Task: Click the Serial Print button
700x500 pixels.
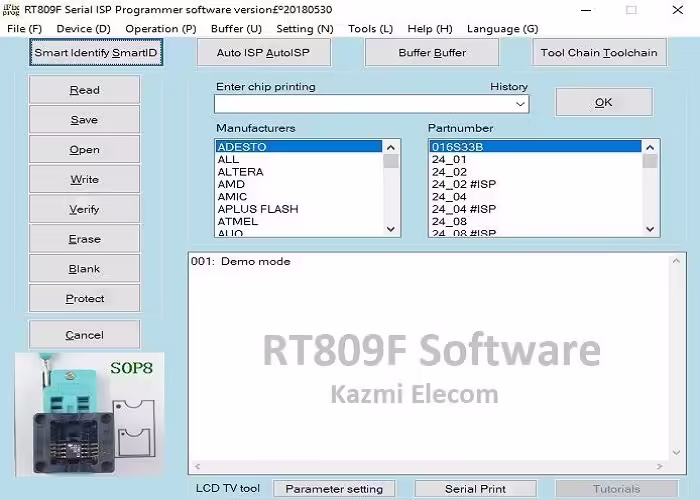Action: tap(475, 489)
